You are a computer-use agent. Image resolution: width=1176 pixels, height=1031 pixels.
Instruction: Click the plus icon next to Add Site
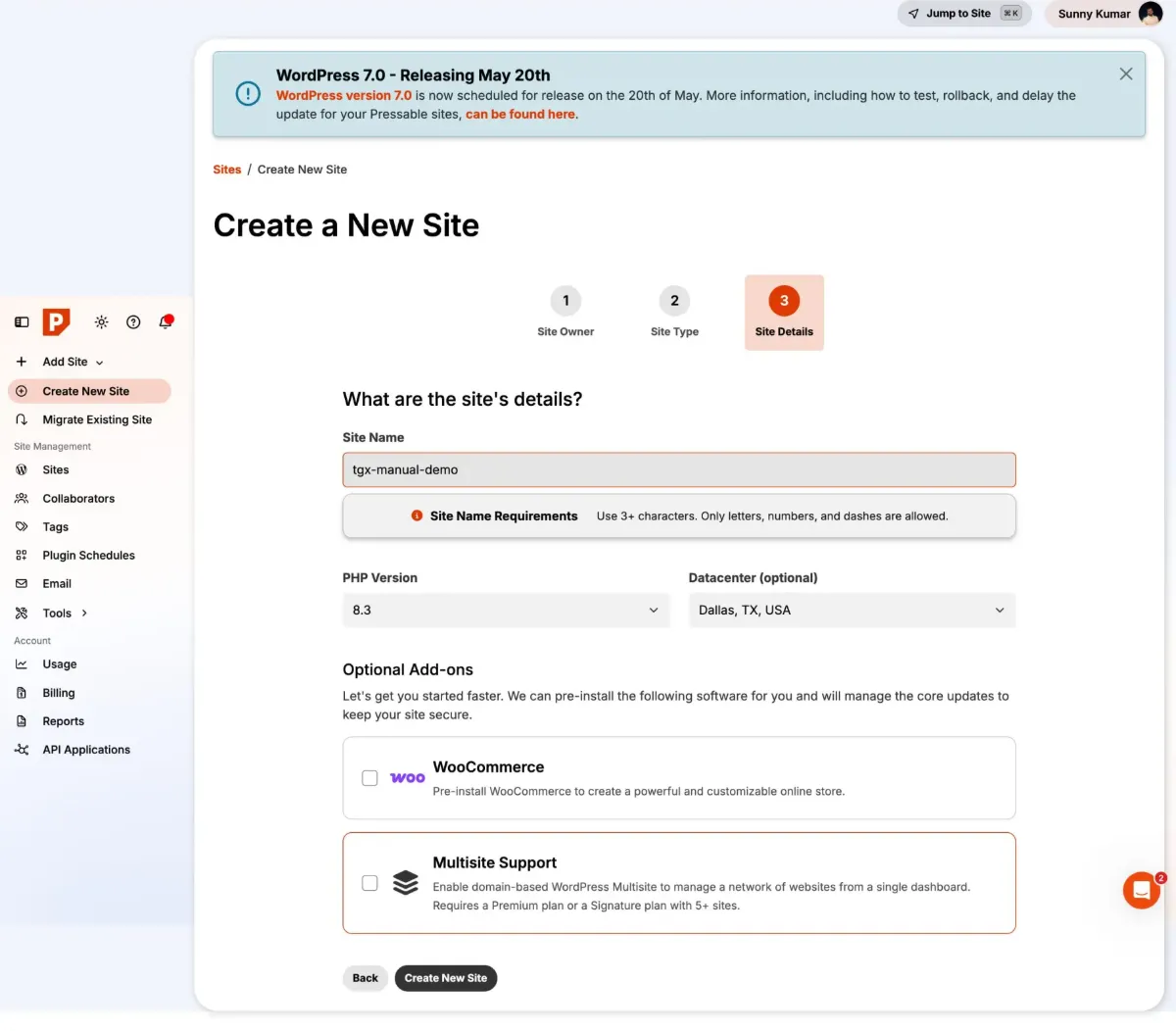click(x=22, y=362)
